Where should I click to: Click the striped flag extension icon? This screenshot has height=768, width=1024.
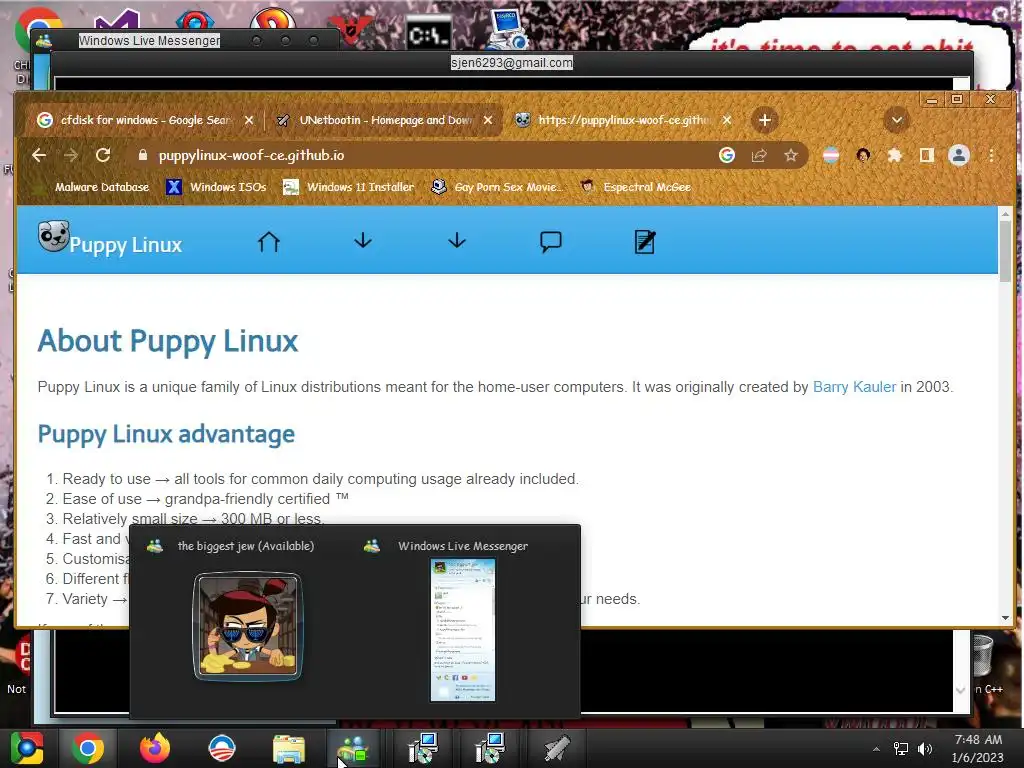click(x=831, y=155)
